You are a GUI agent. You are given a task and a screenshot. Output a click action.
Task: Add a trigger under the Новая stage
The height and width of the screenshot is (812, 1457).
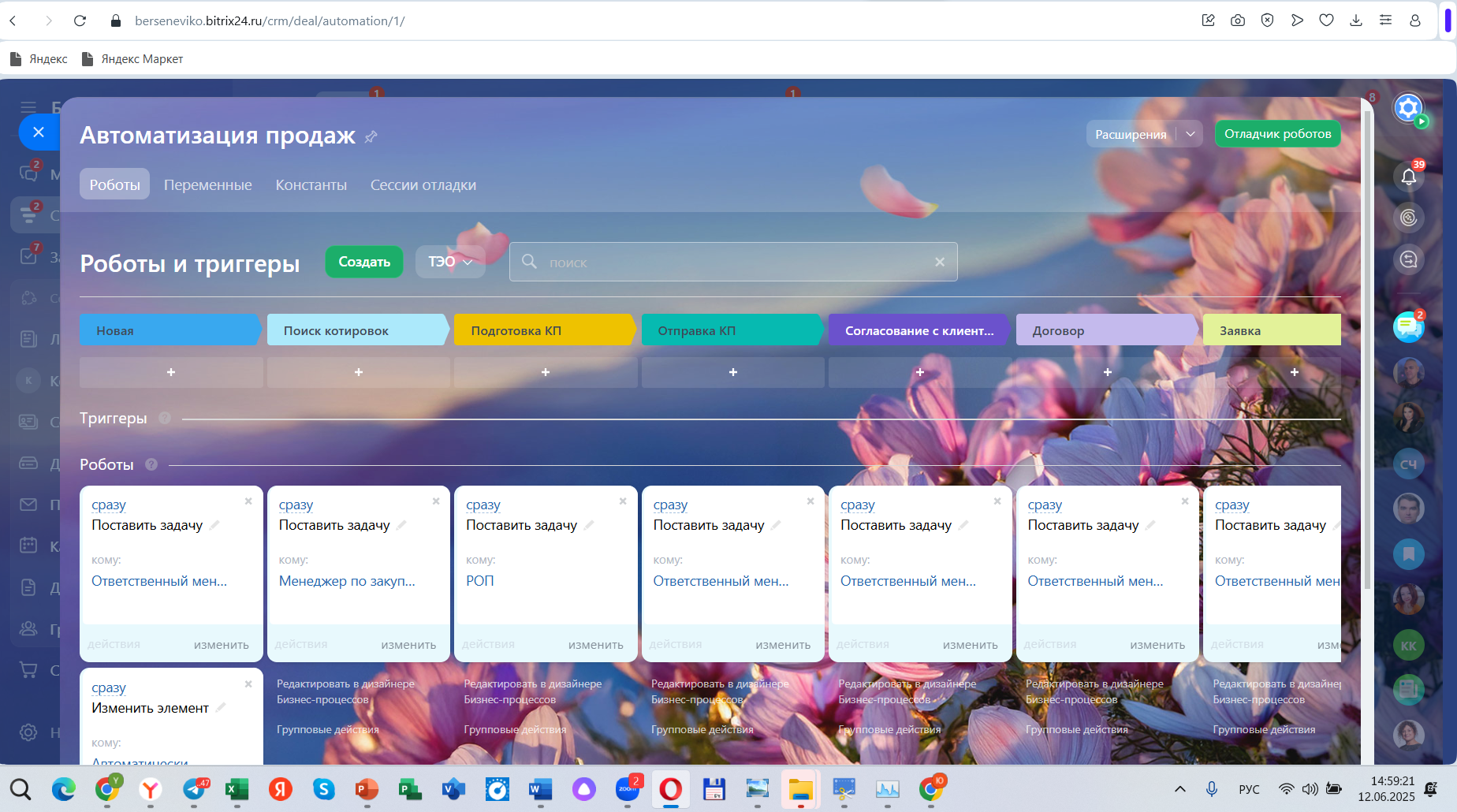click(x=171, y=372)
